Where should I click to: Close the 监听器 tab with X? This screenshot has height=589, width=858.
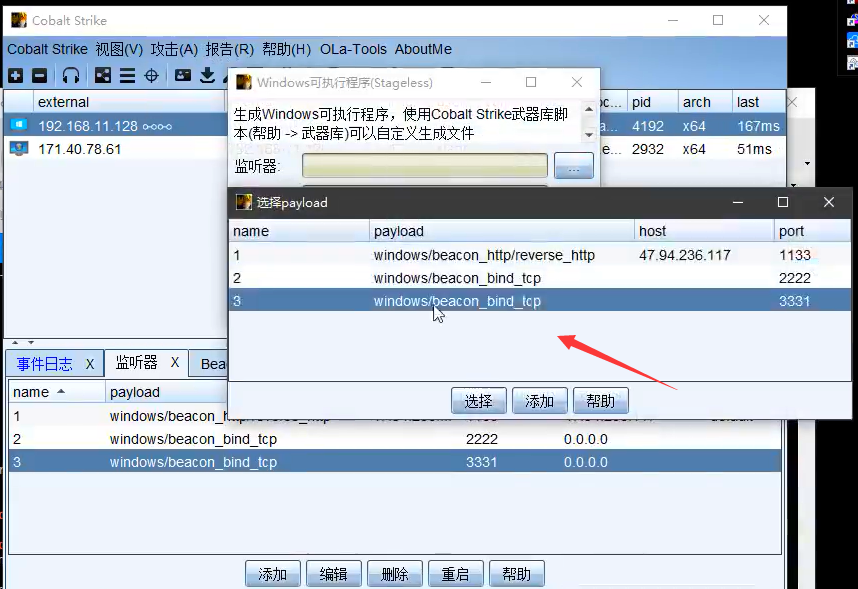click(173, 363)
